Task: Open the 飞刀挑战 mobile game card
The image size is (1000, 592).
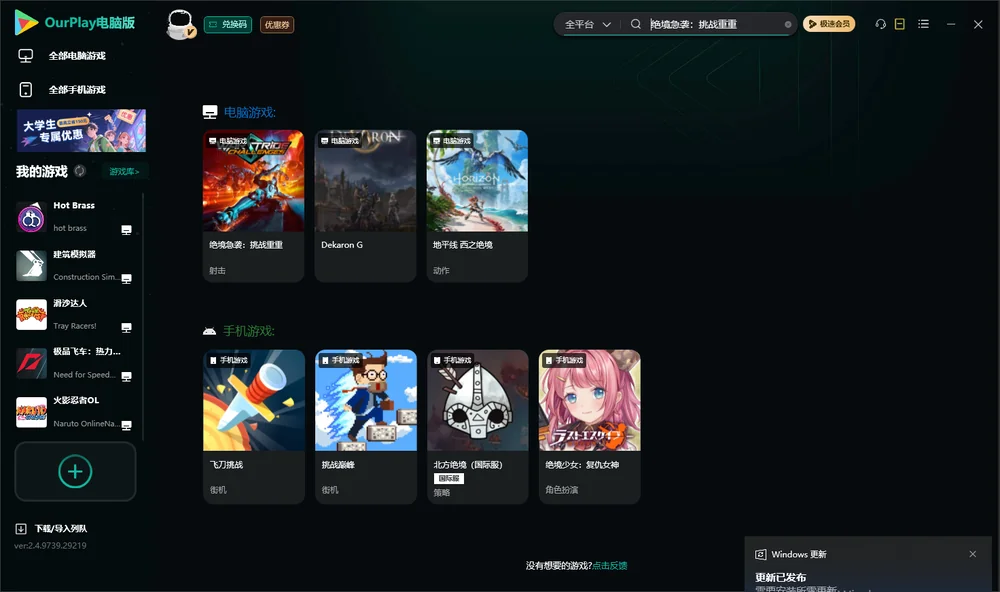Action: point(254,426)
